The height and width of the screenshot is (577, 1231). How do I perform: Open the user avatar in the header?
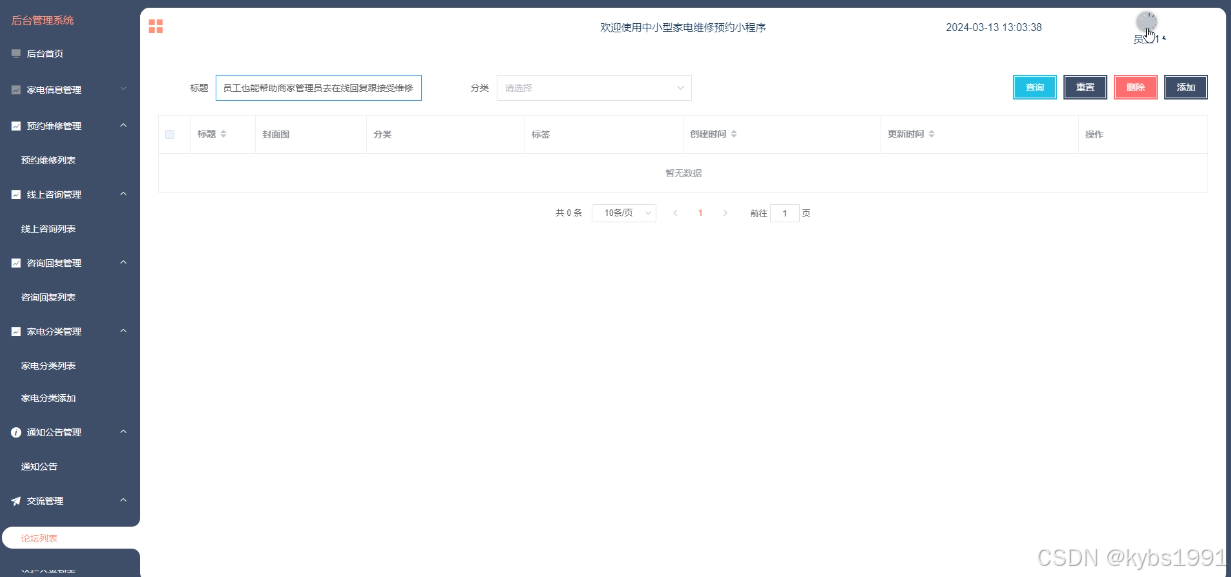click(1146, 22)
